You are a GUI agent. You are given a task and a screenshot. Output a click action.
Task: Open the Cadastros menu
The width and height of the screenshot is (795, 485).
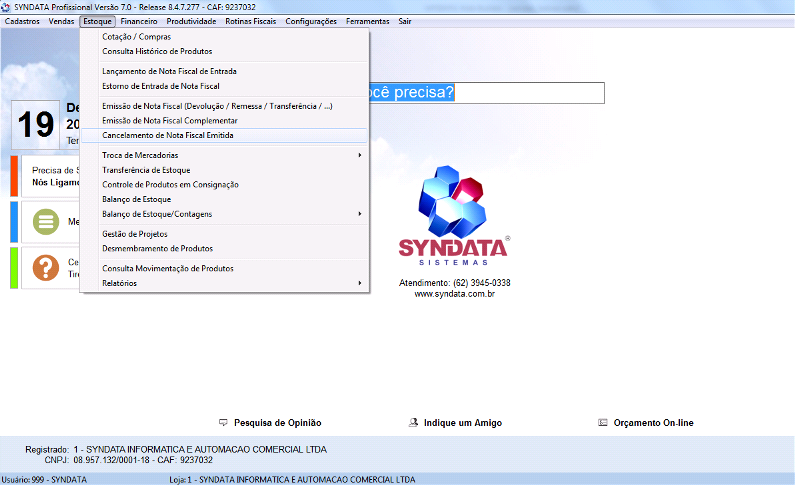pos(22,21)
